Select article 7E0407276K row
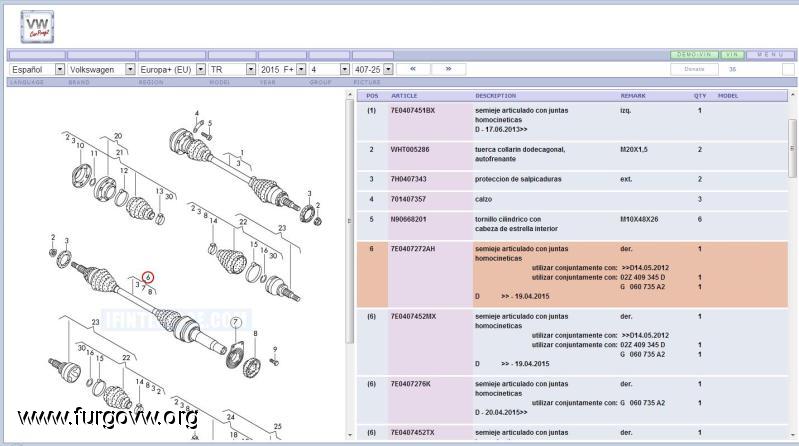The height and width of the screenshot is (446, 799). (572, 399)
